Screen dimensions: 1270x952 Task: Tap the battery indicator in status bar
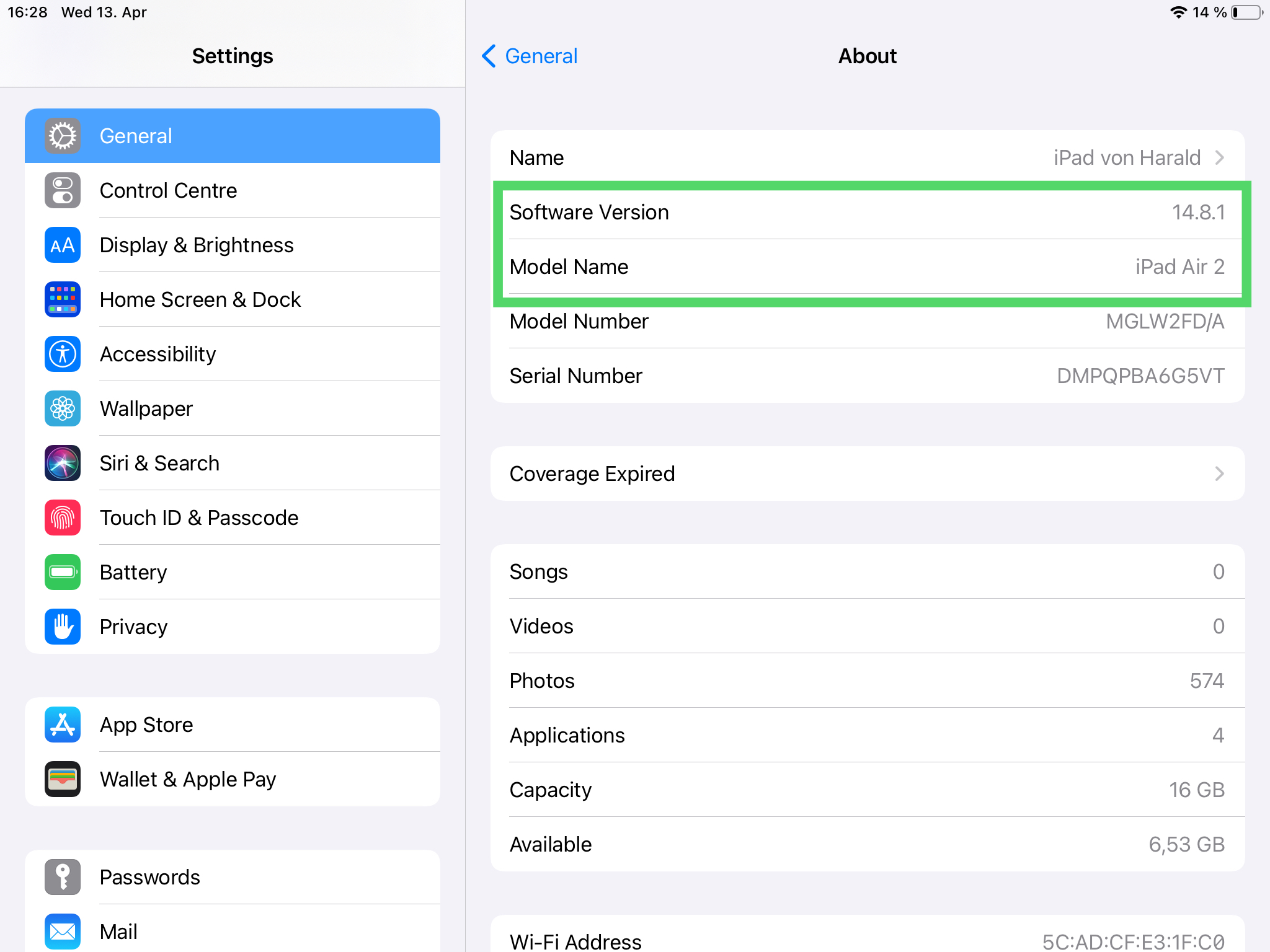[1246, 12]
